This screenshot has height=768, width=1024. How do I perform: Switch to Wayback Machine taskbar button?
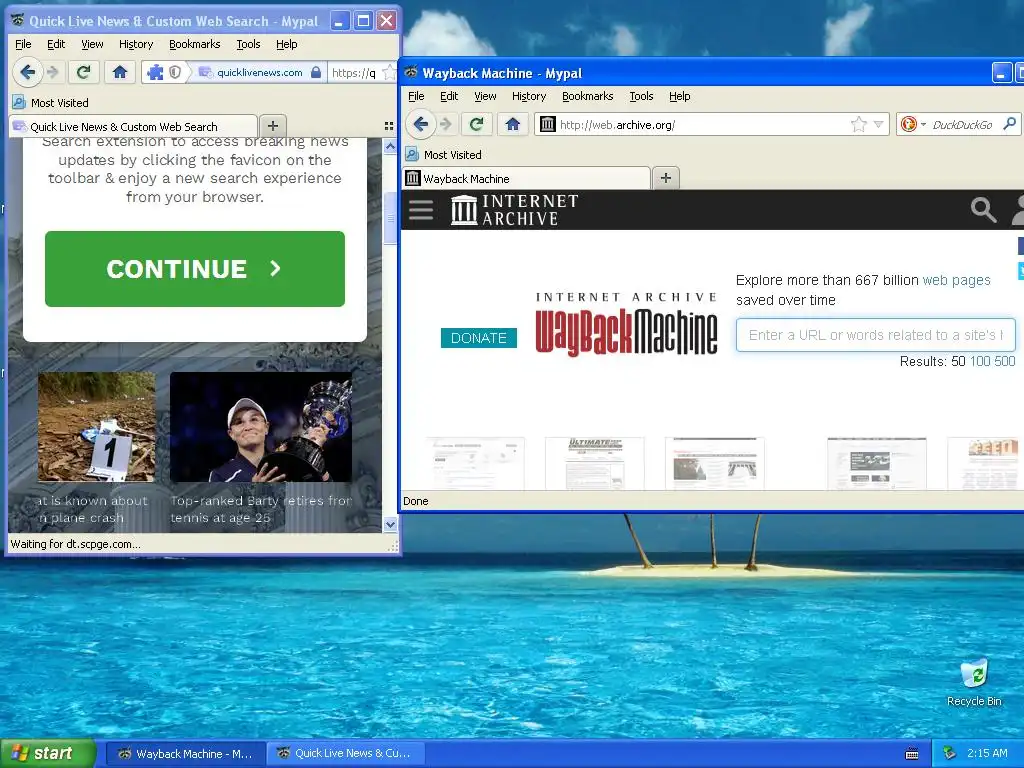point(185,754)
